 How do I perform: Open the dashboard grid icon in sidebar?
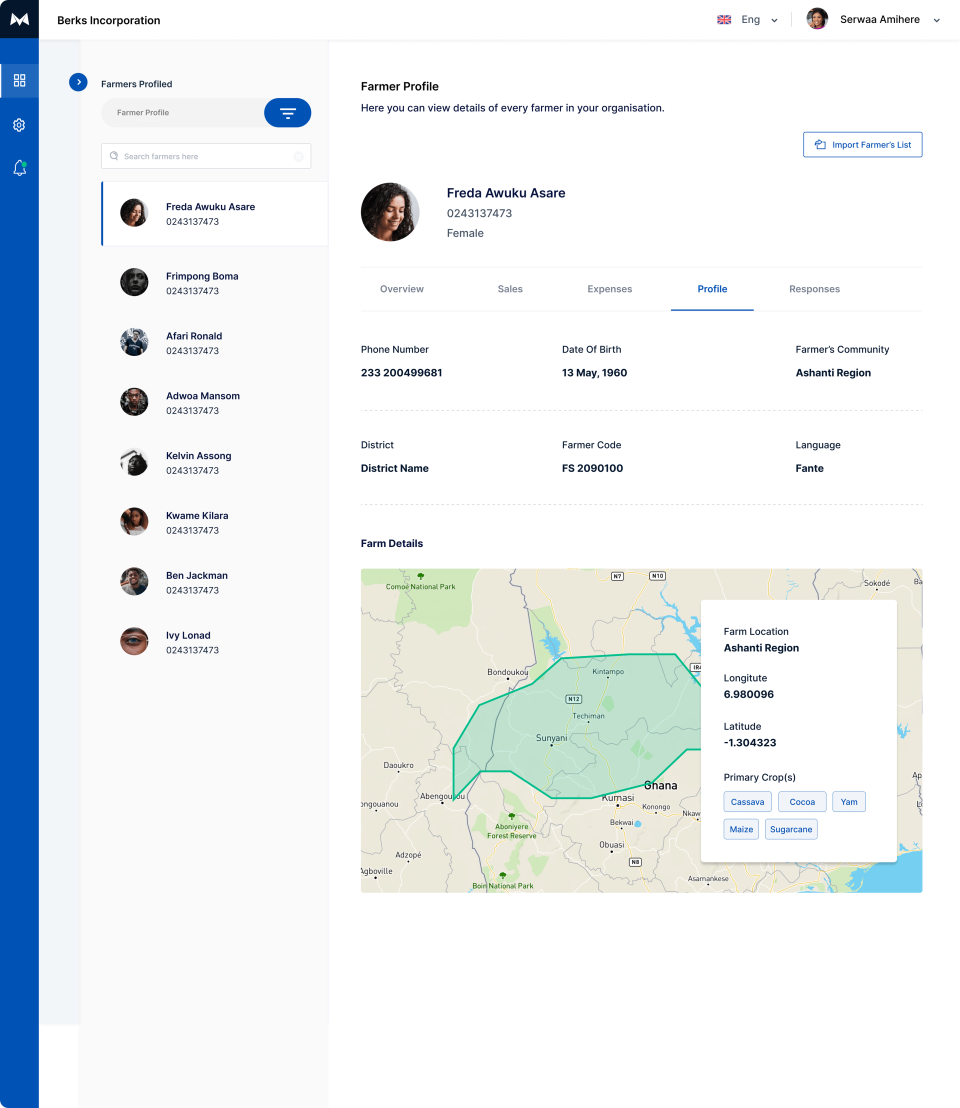click(19, 81)
